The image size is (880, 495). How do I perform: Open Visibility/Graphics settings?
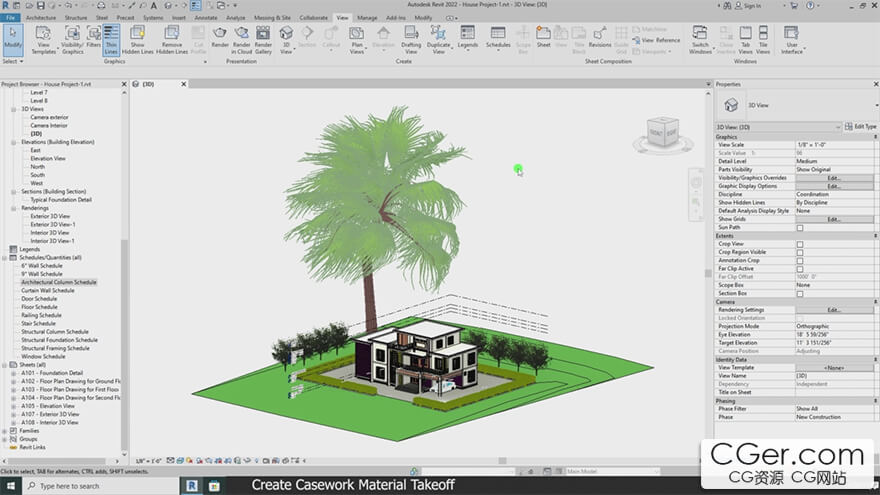click(x=72, y=39)
